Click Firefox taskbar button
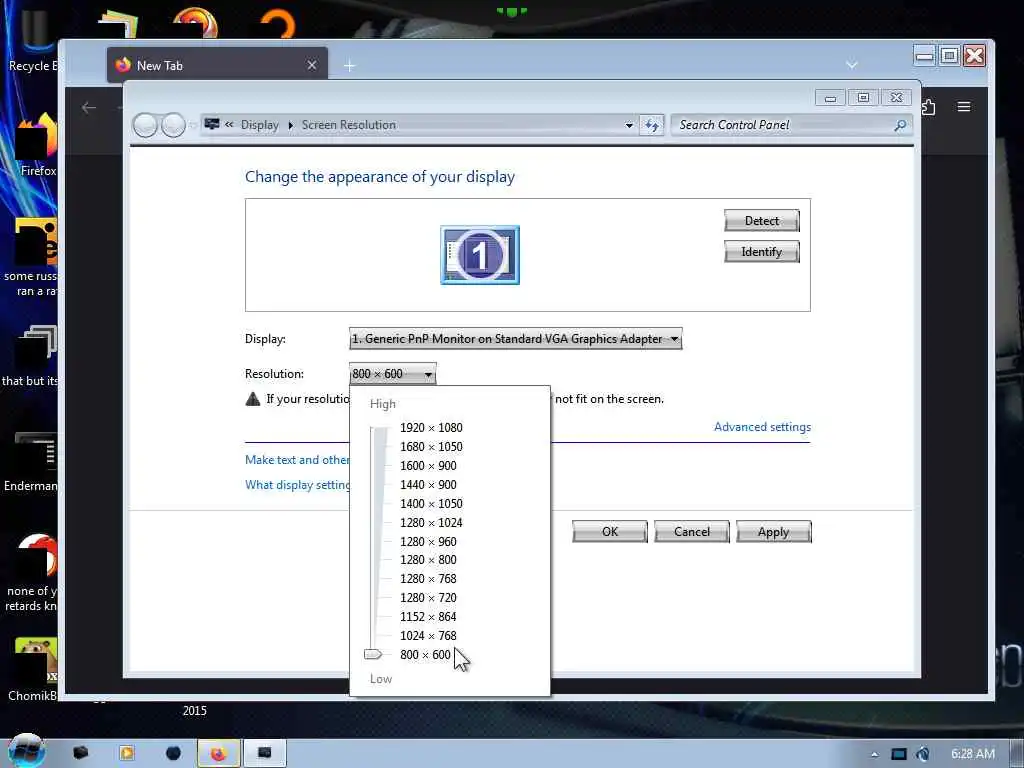 pyautogui.click(x=218, y=754)
